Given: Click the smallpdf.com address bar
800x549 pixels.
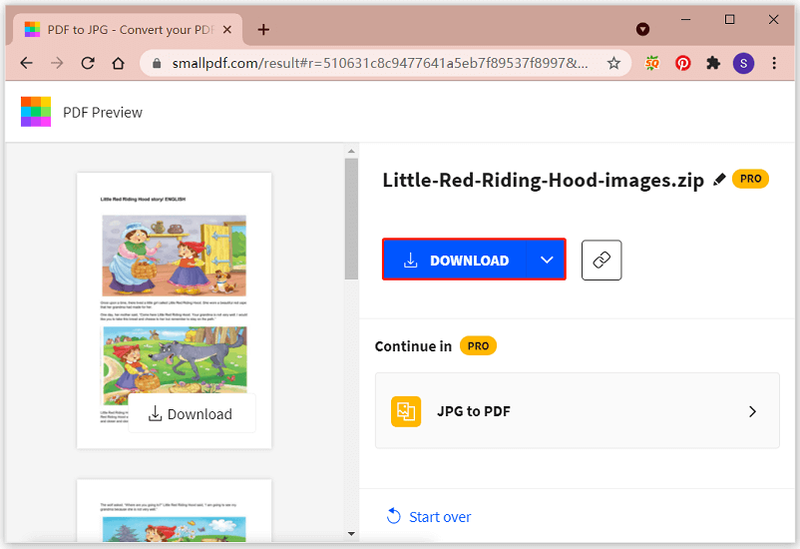Looking at the screenshot, I should pyautogui.click(x=380, y=63).
